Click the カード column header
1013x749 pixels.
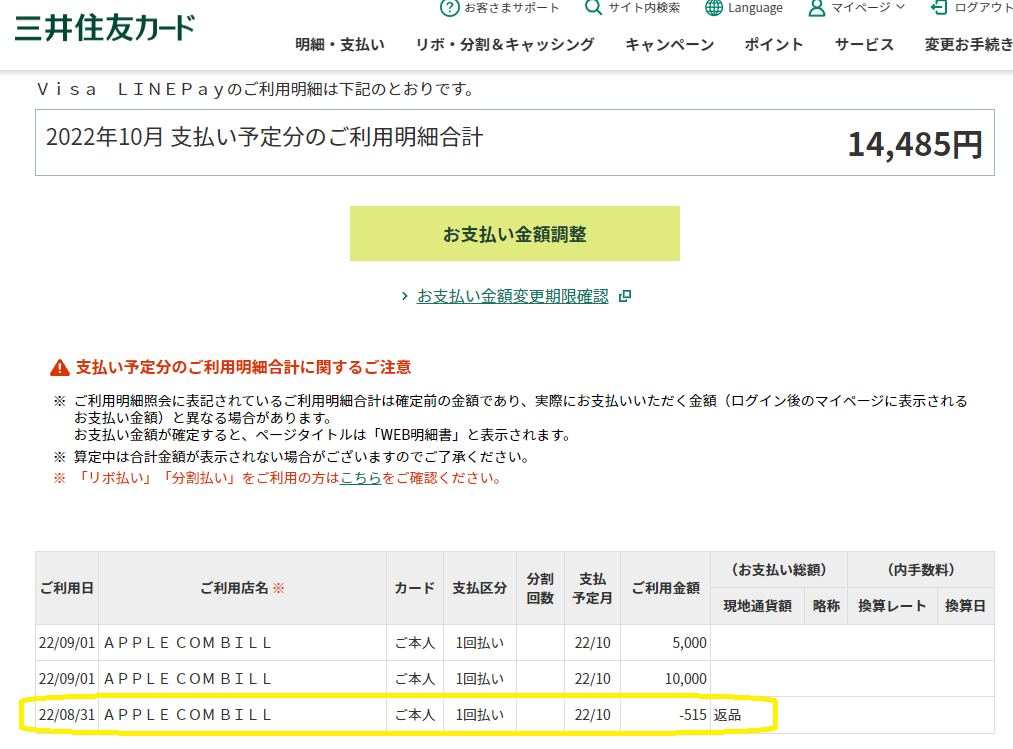415,588
